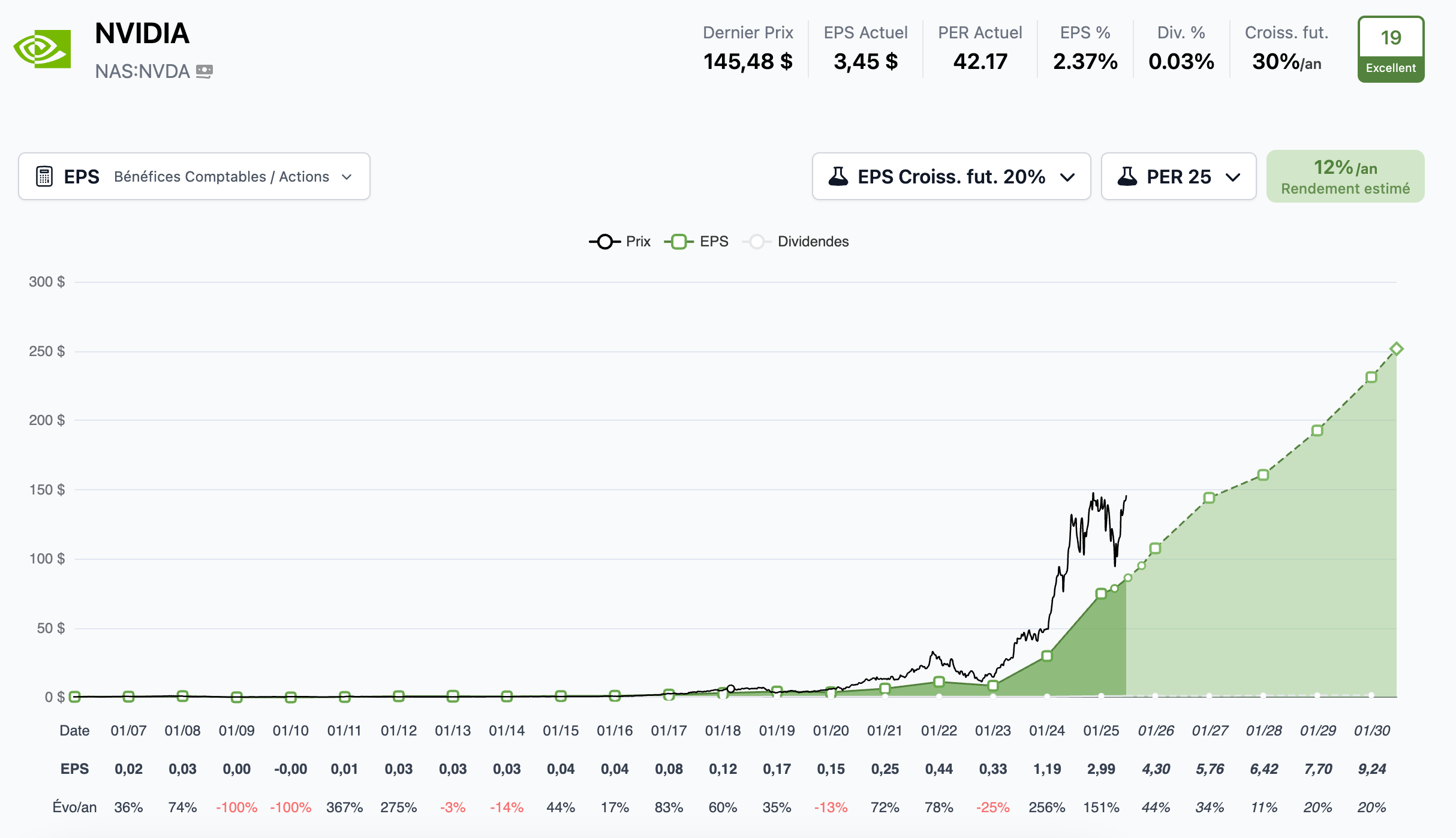Screen dimensions: 1456x838
Task: Click the 12%/an Rendement estimé button
Action: pos(1345,177)
